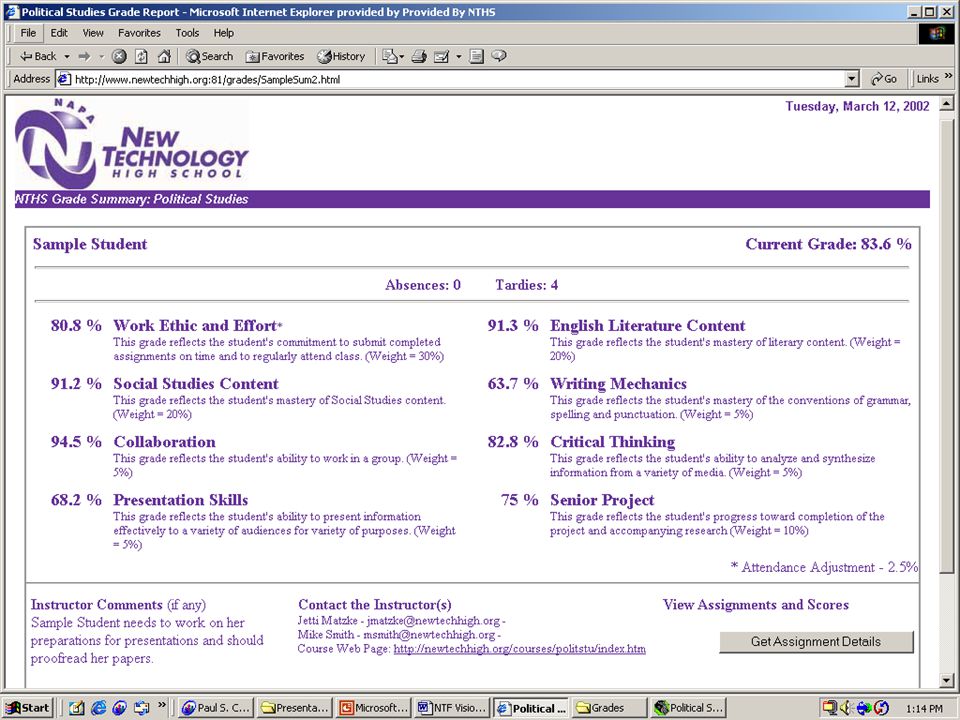Click the Collaboration heading
Screen dimensions: 960x720
[164, 442]
